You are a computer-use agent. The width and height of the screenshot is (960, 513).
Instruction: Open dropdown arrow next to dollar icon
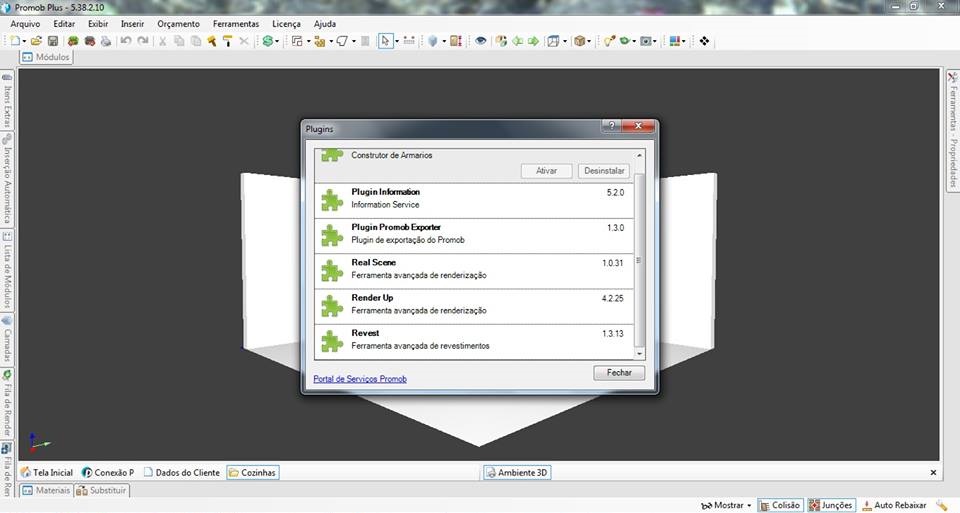[277, 42]
